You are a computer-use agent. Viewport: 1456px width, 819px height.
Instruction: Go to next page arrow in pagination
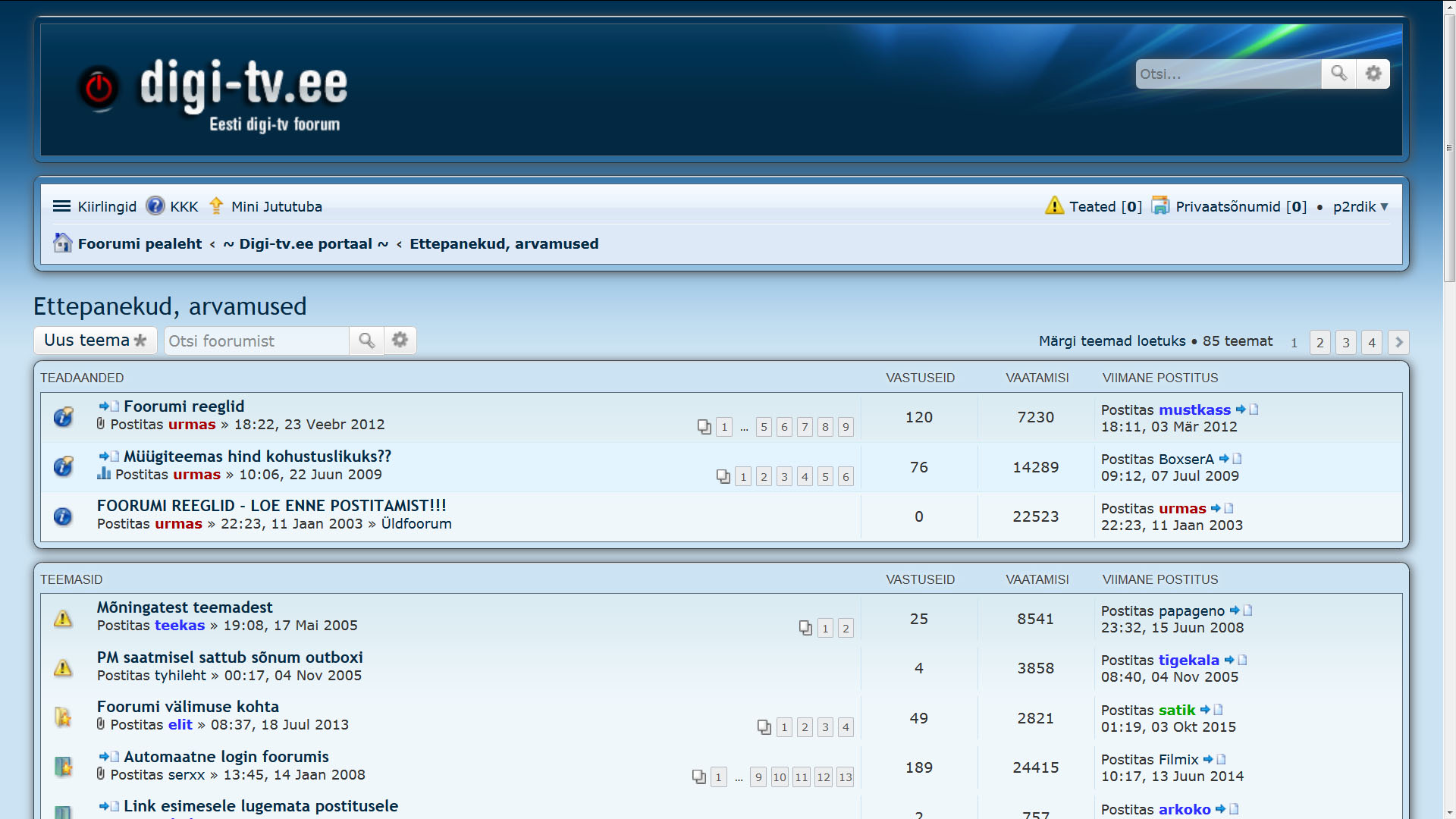pos(1399,342)
